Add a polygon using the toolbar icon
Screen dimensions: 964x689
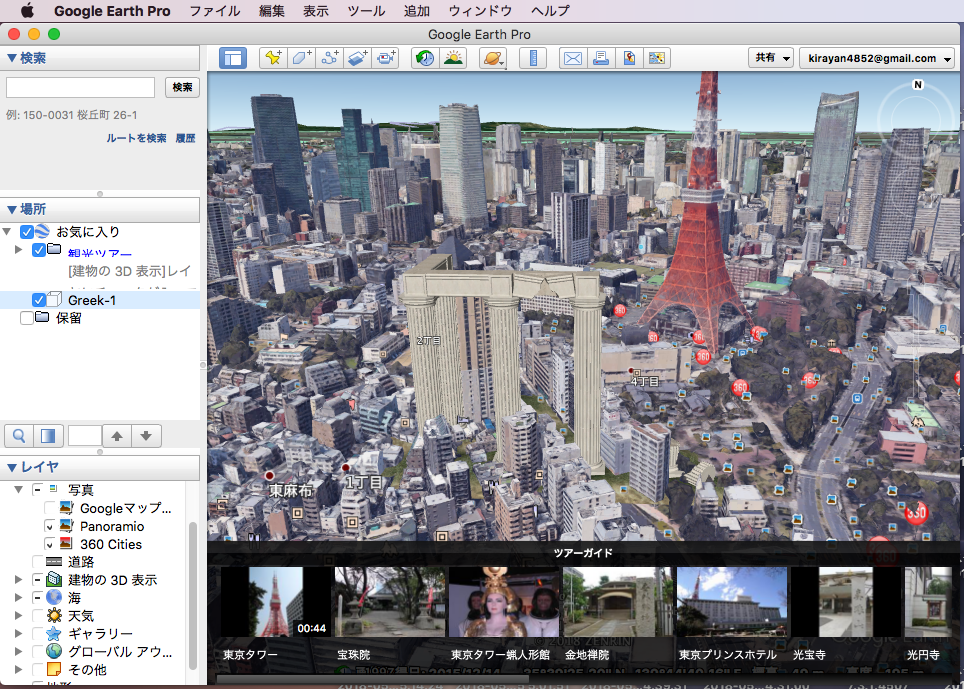coord(302,58)
